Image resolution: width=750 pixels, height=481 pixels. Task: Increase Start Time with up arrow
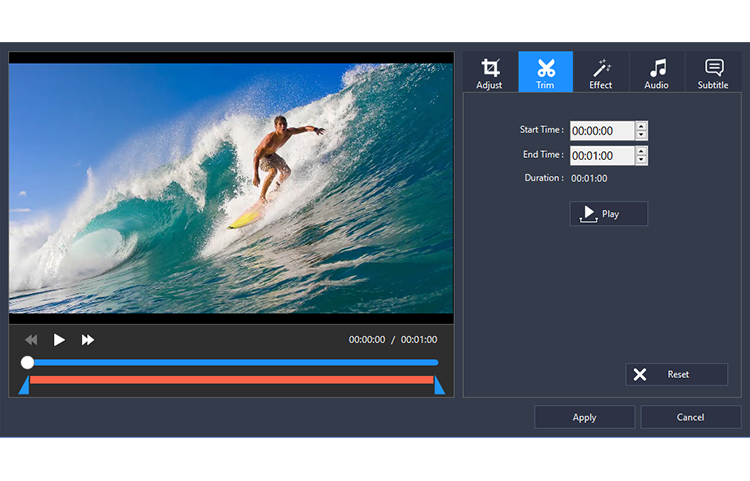coord(641,126)
